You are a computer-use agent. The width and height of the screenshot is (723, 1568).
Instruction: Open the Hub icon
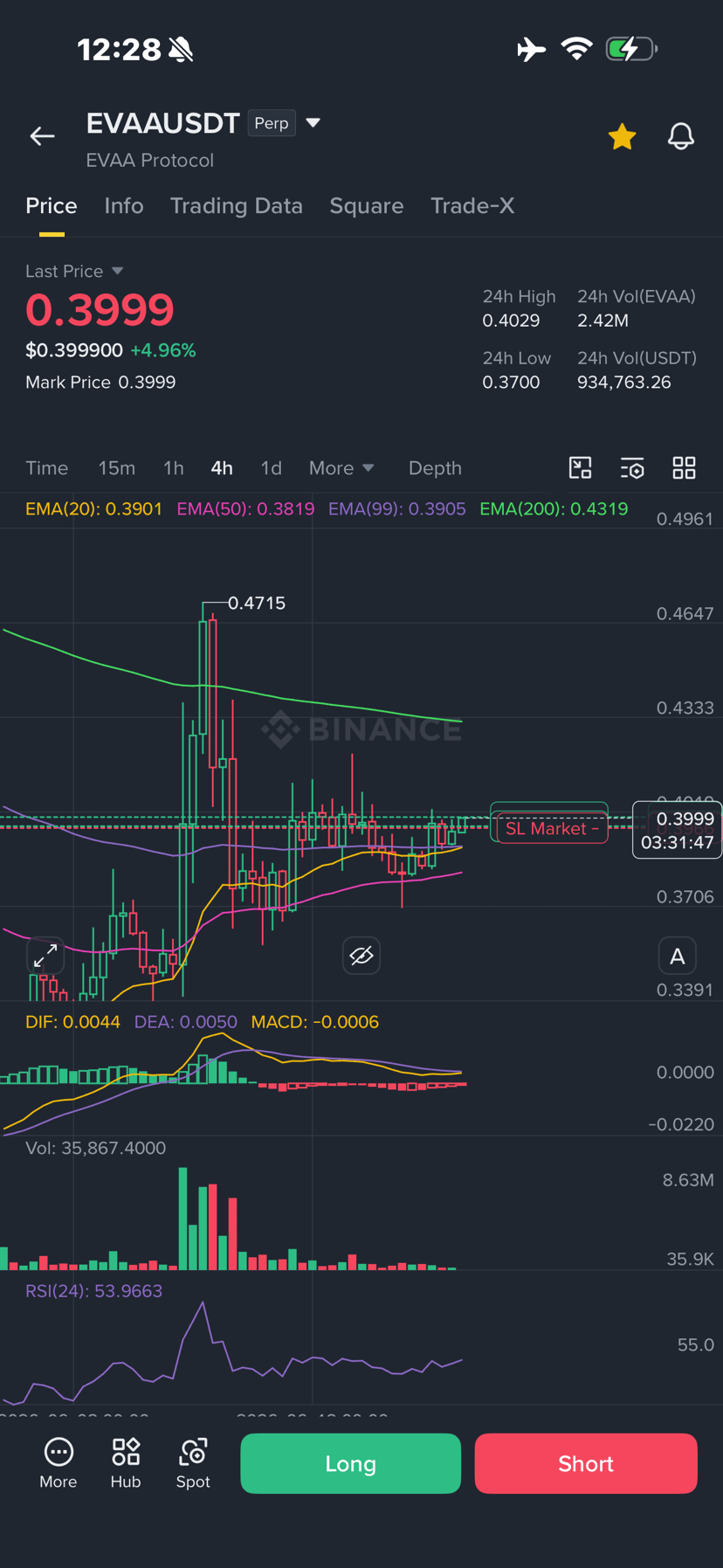coord(126,1463)
